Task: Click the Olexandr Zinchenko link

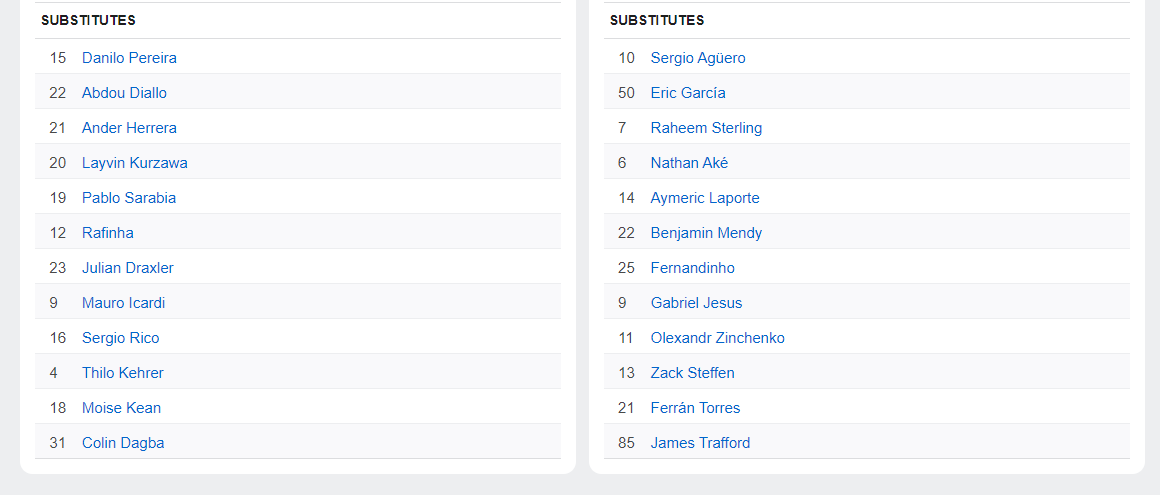Action: point(717,338)
